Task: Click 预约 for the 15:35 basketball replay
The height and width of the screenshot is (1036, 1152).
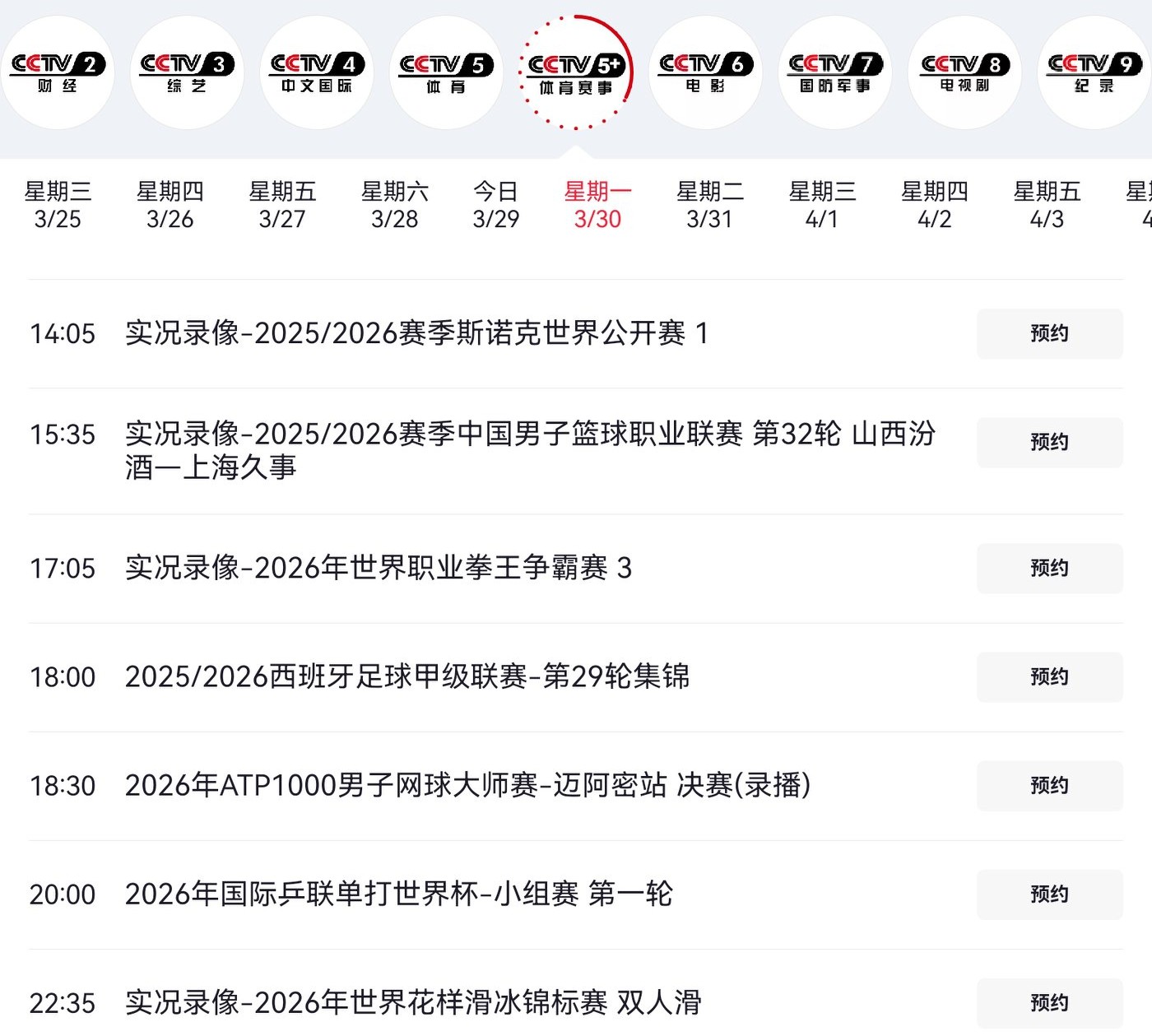Action: [1049, 442]
